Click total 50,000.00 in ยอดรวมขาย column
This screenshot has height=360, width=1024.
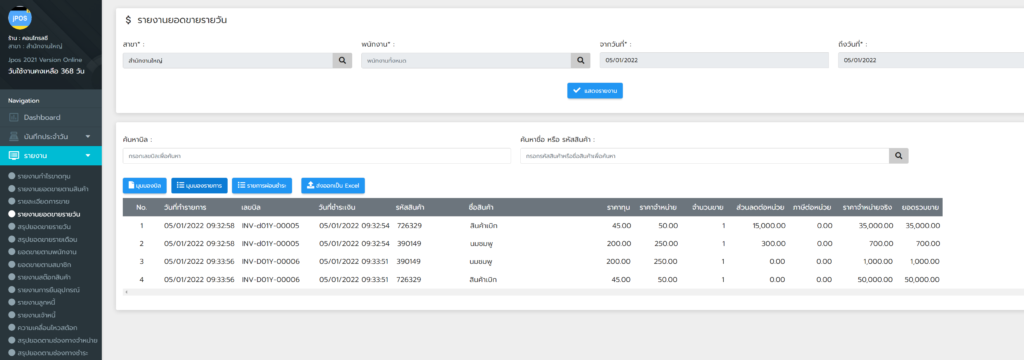[922, 280]
